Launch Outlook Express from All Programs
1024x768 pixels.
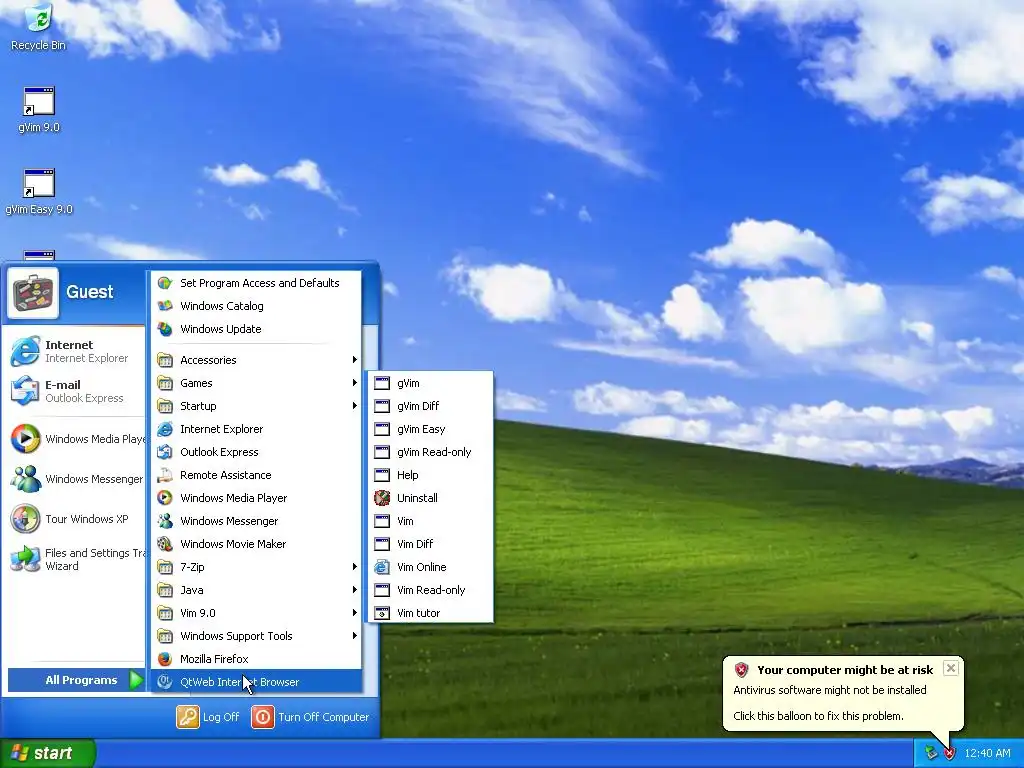click(256, 452)
